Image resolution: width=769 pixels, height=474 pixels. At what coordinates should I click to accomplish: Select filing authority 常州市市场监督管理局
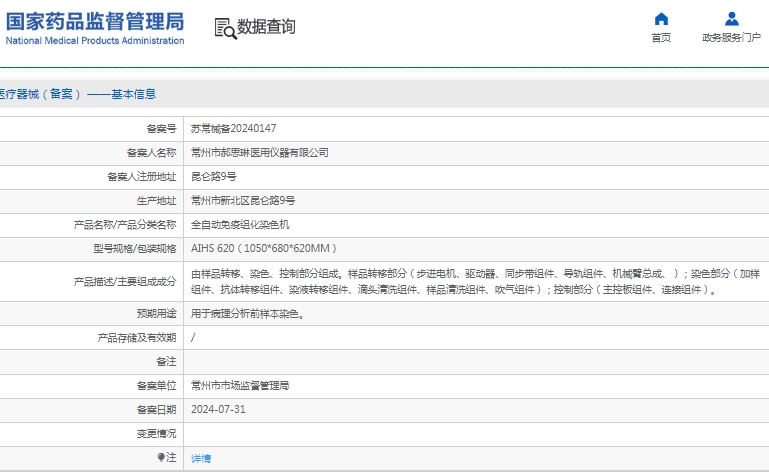pyautogui.click(x=240, y=386)
